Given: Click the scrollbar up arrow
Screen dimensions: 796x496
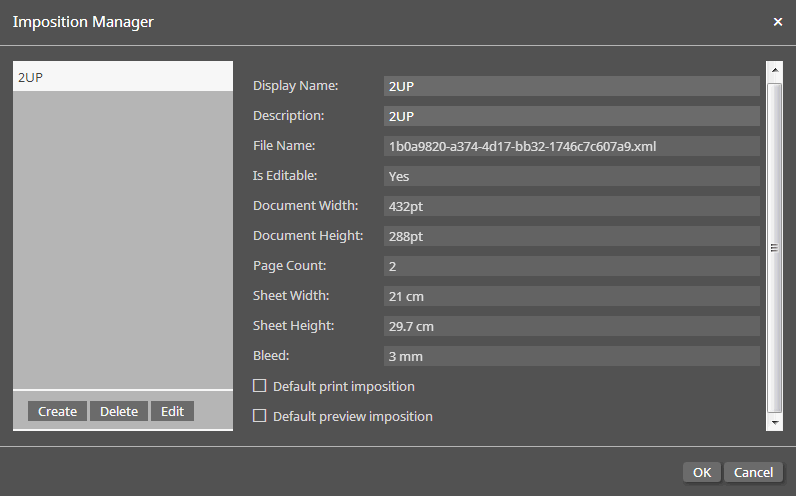Looking at the screenshot, I should [x=774, y=71].
